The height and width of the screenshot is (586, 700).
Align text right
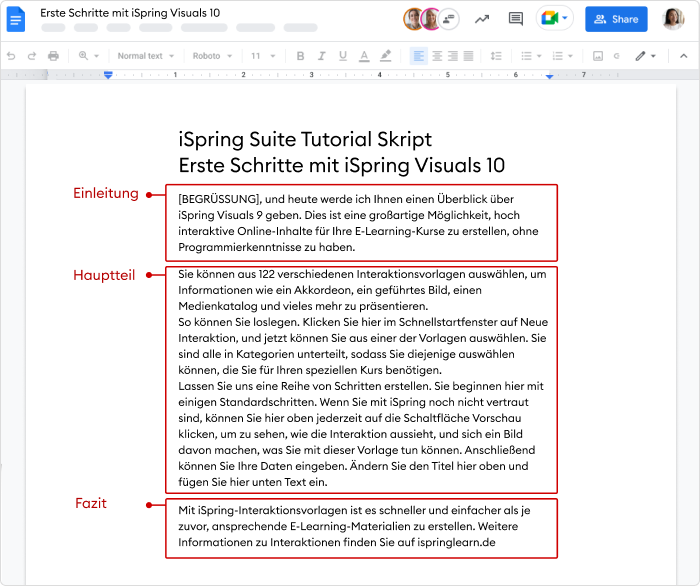click(x=453, y=56)
